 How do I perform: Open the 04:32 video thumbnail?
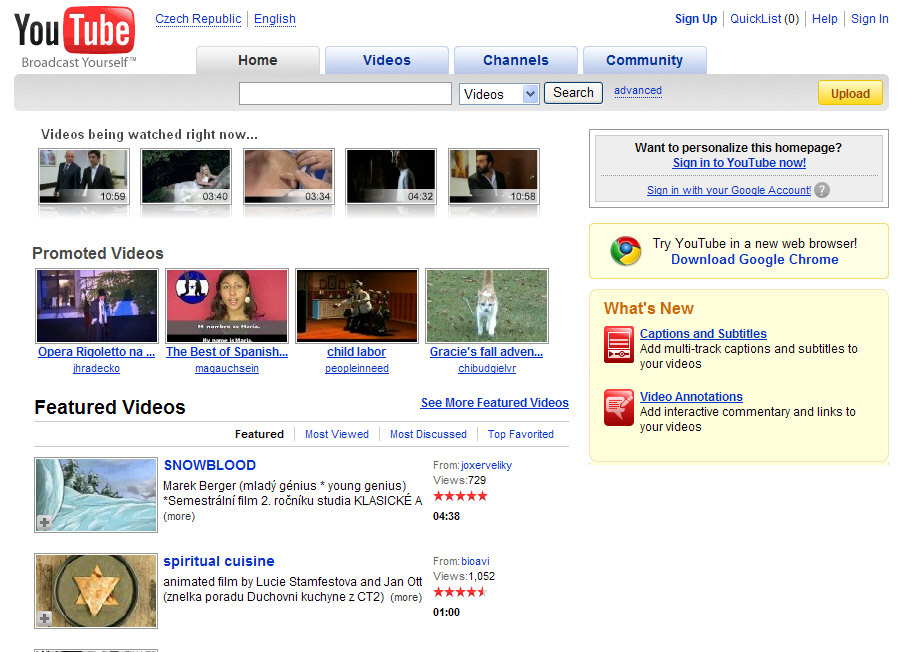[x=391, y=176]
